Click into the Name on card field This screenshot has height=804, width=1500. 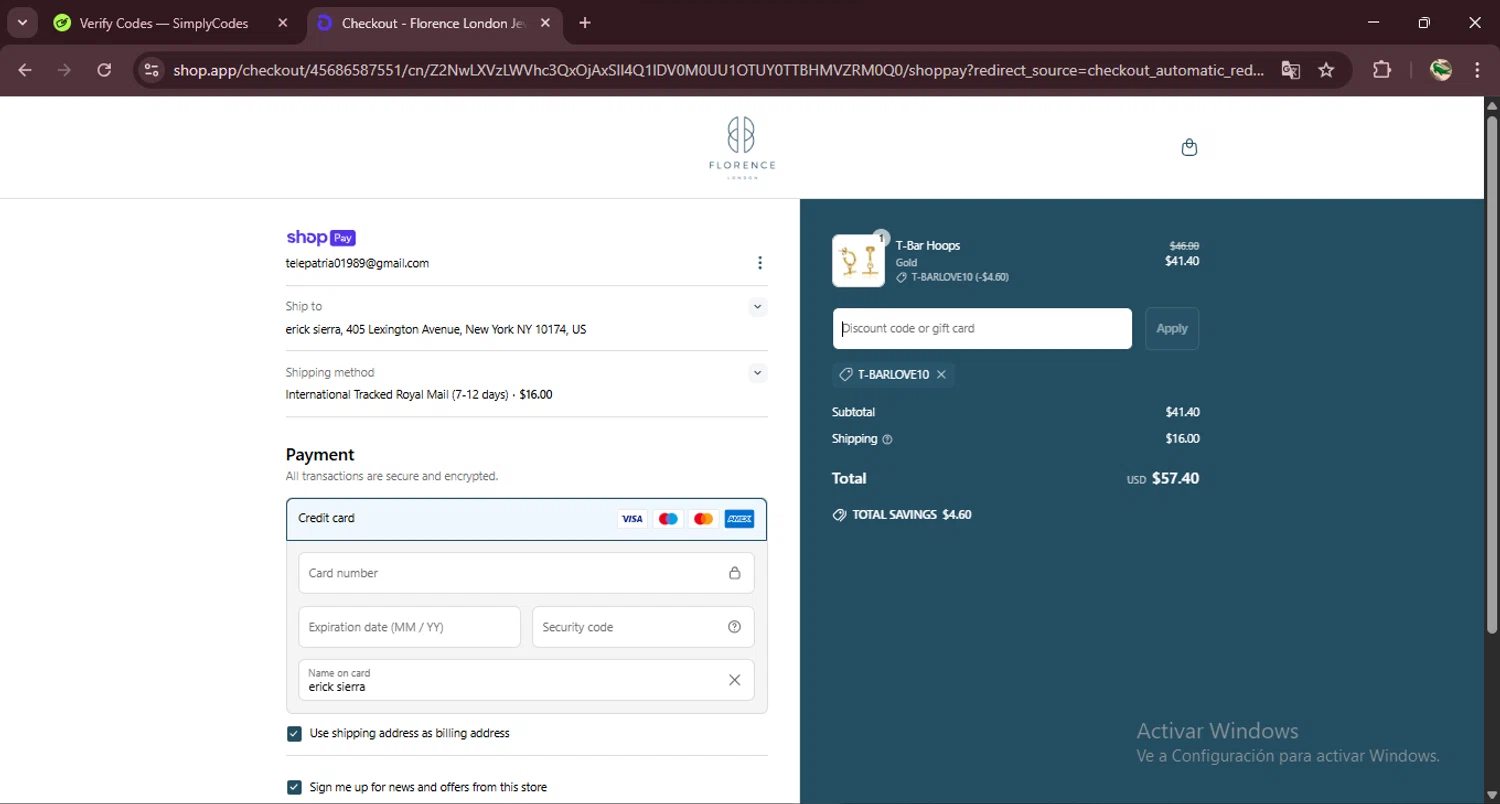coord(526,680)
